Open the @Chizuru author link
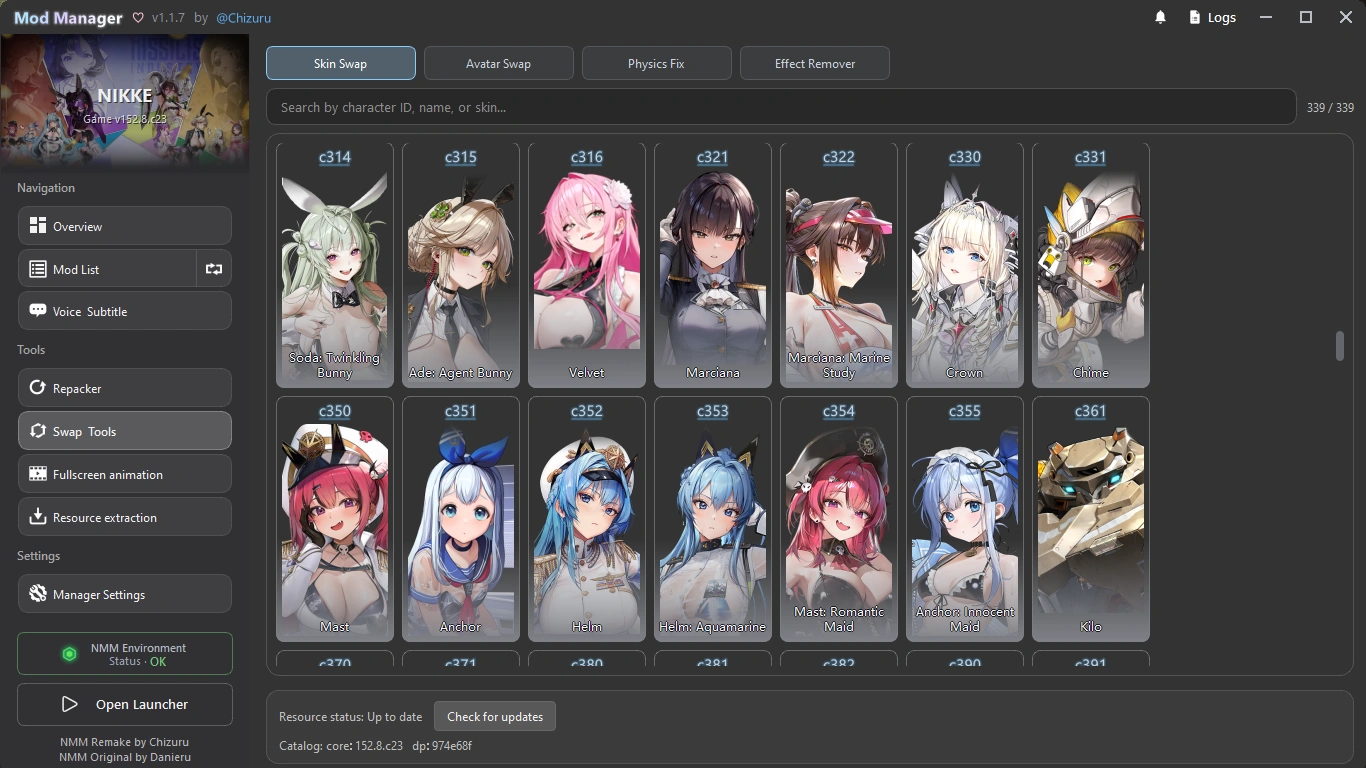The height and width of the screenshot is (768, 1366). click(x=242, y=18)
